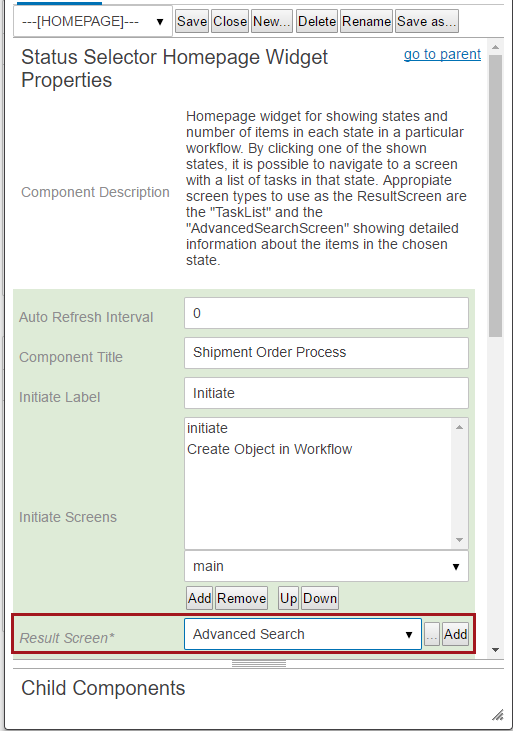The image size is (513, 731).
Task: Open the 'main' screen dropdown
Action: pos(326,566)
